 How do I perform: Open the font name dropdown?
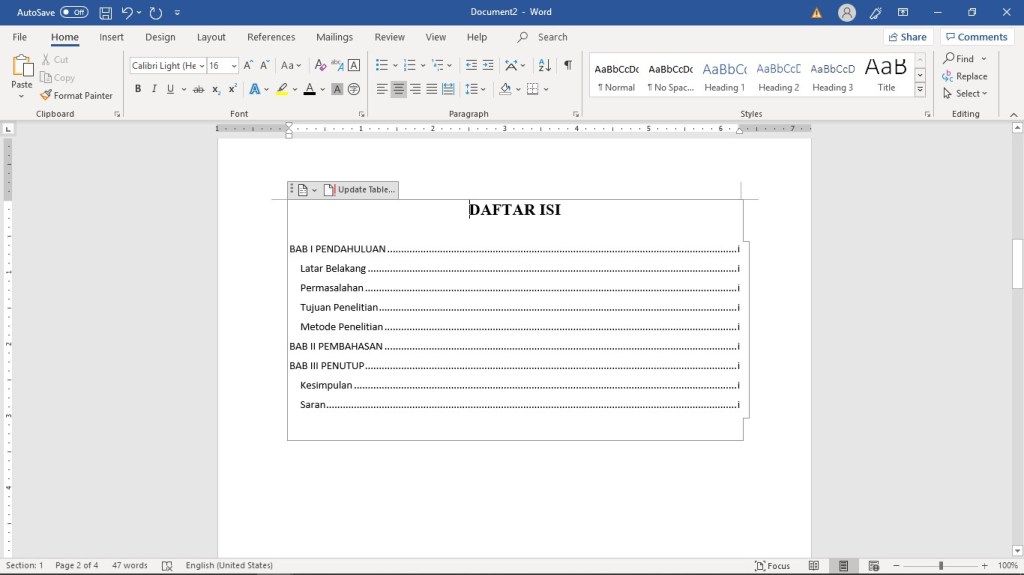click(202, 66)
